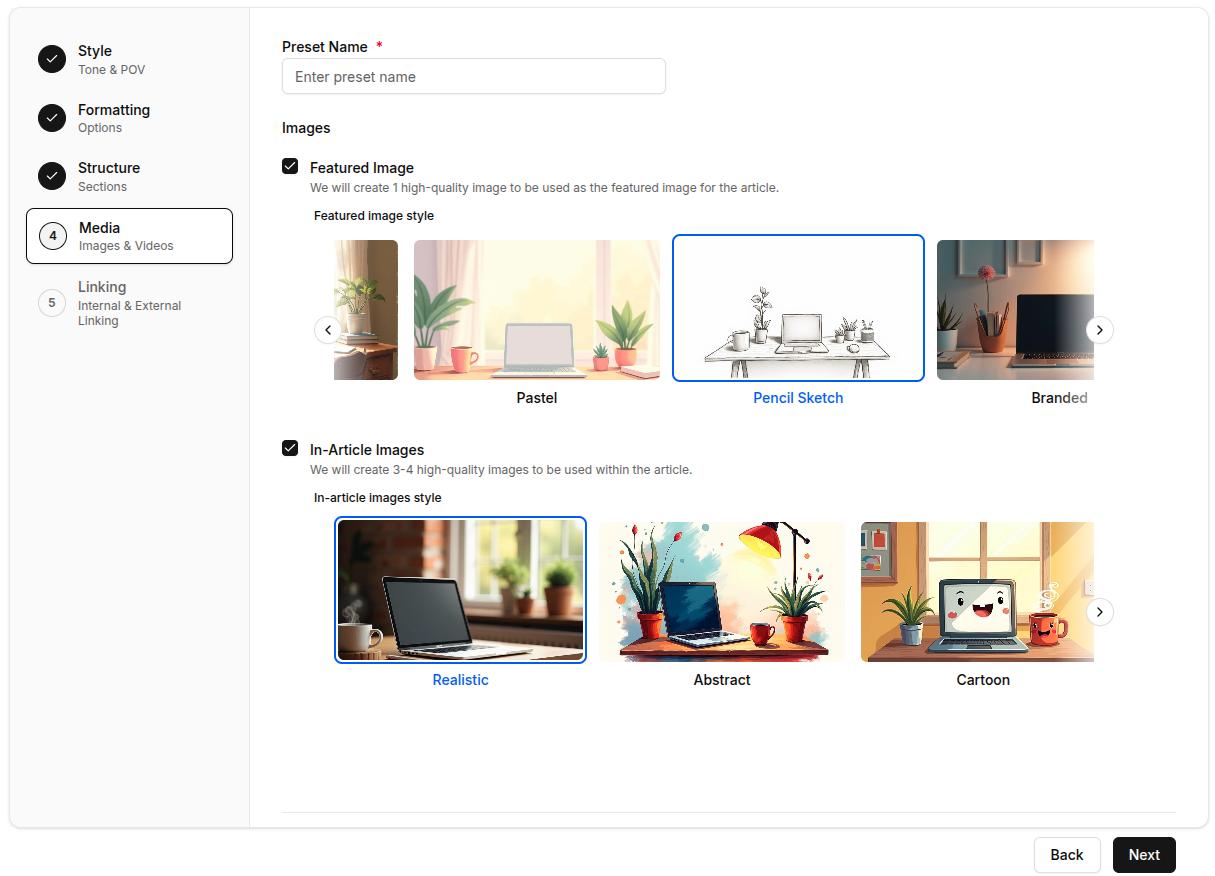Image resolution: width=1215 pixels, height=876 pixels.
Task: Click the completed checkmark icon beside Style
Action: click(x=52, y=59)
